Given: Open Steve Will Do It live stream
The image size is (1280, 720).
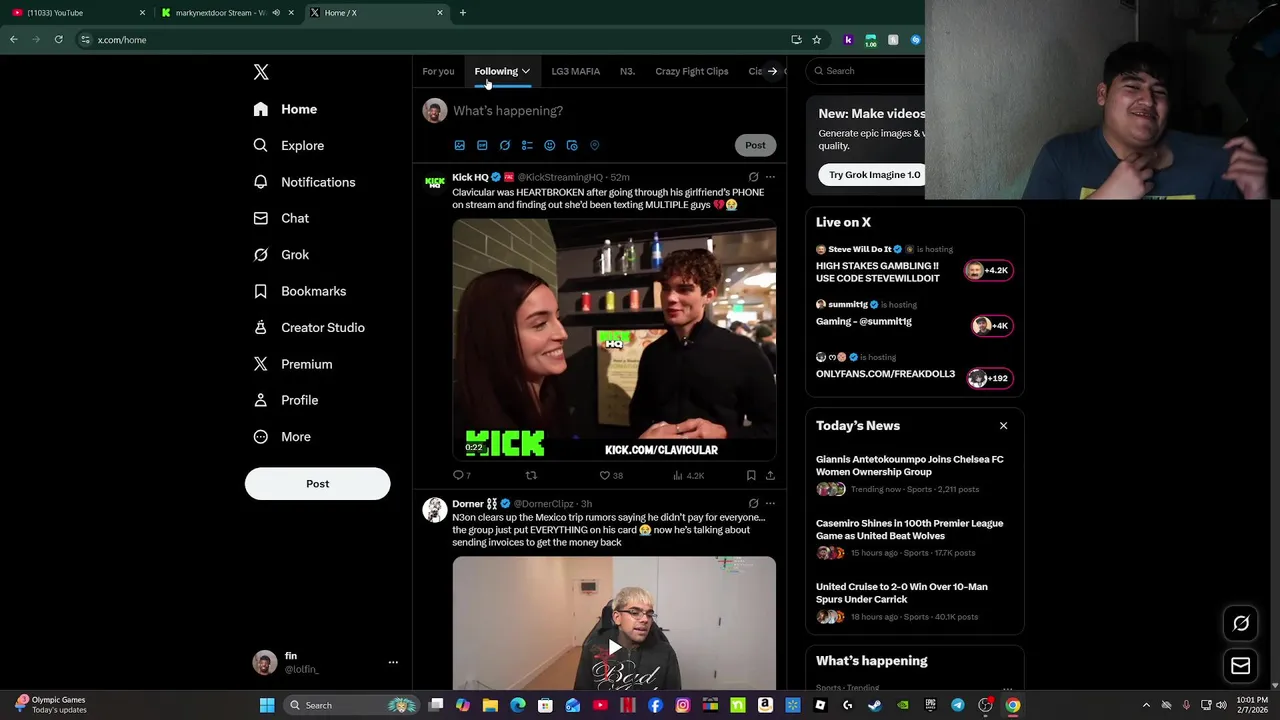Looking at the screenshot, I should pyautogui.click(x=878, y=272).
